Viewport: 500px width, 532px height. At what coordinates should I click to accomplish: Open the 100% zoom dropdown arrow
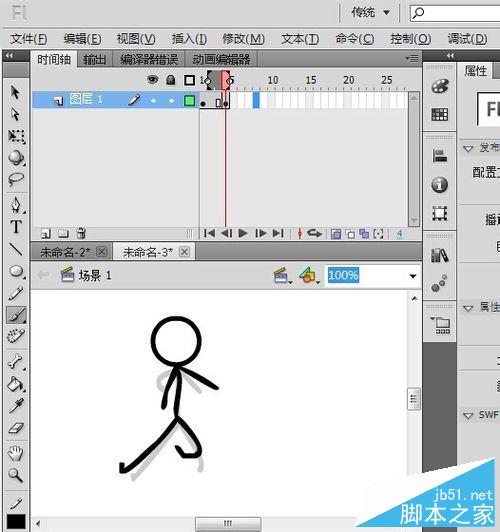coord(413,276)
